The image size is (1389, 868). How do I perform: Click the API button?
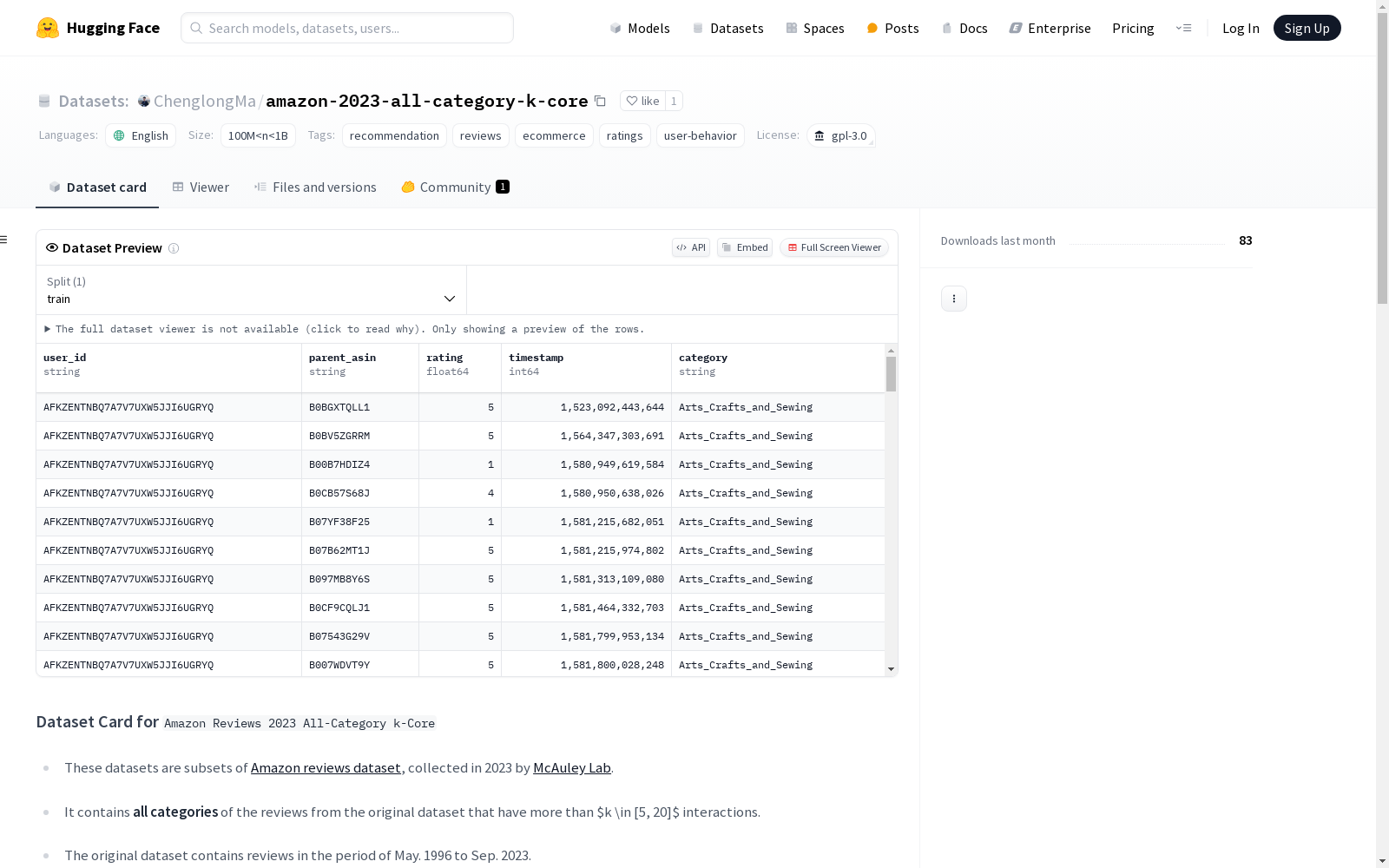coord(691,247)
